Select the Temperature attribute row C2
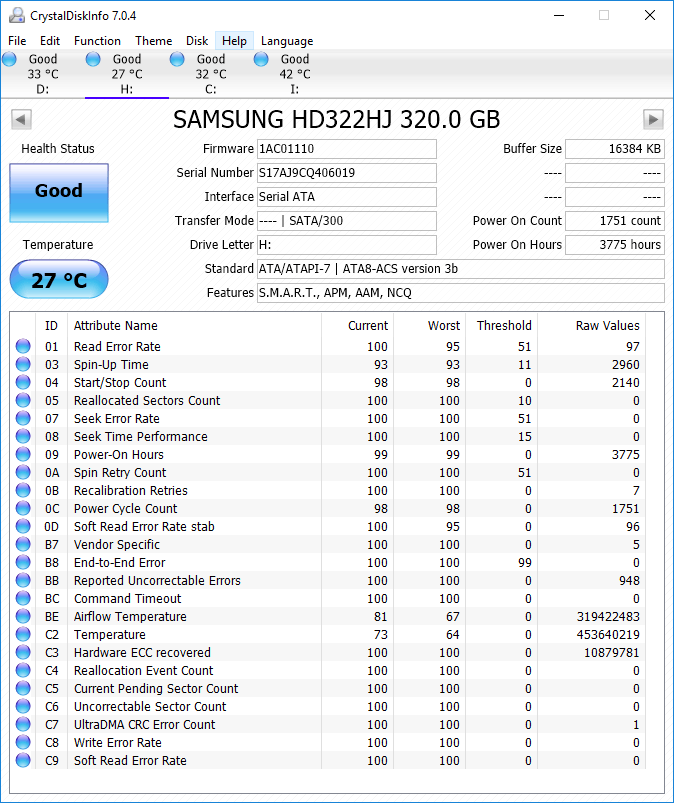 [x=328, y=635]
